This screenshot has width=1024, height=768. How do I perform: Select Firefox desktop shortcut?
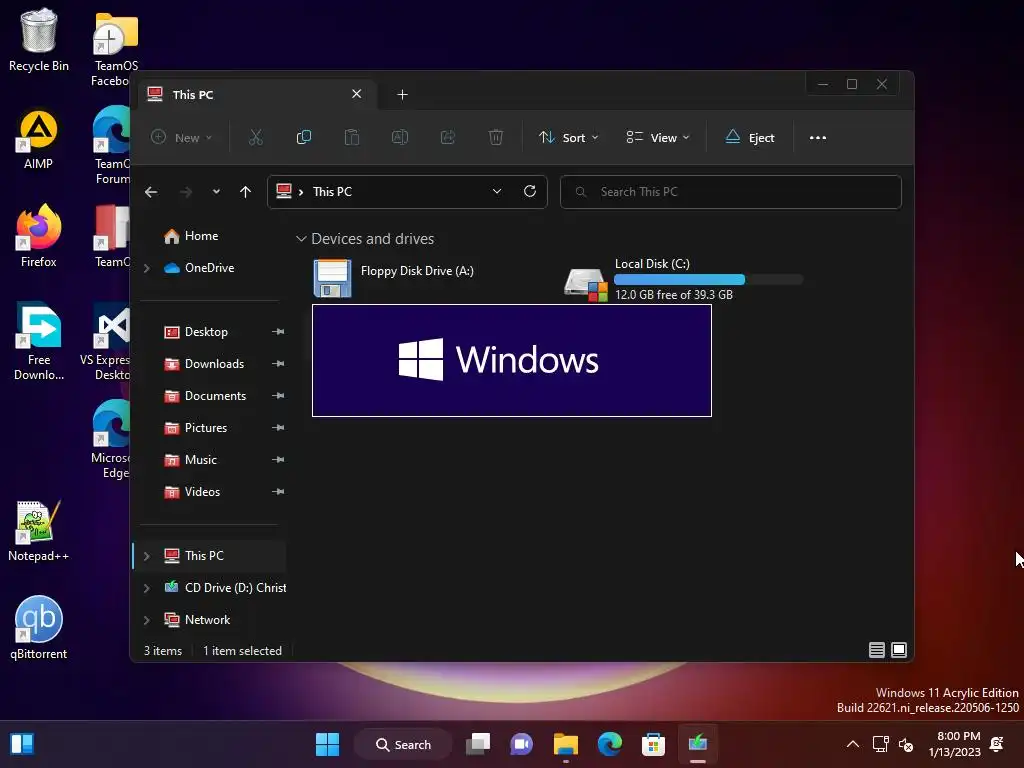tap(39, 236)
